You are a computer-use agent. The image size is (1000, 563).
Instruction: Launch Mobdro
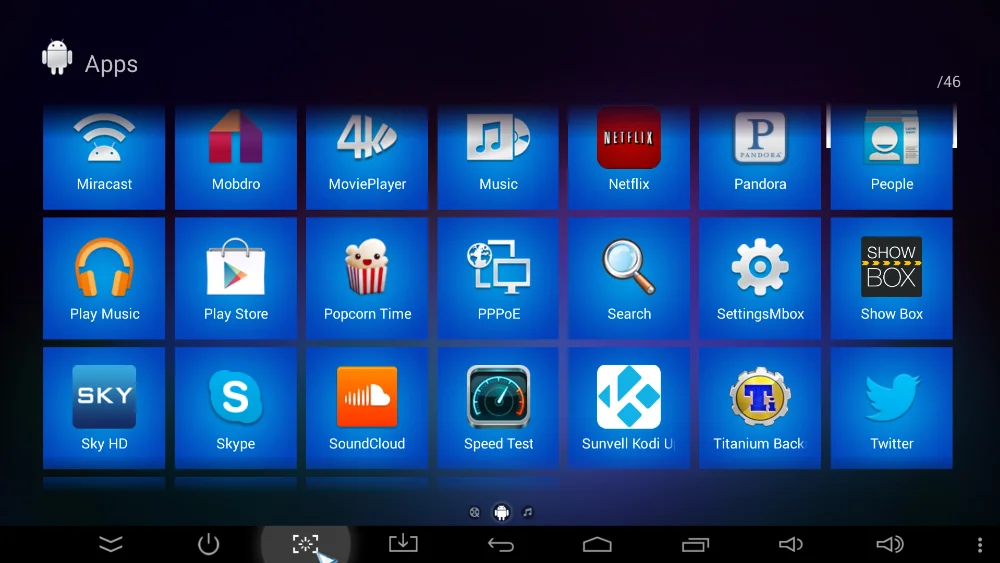(x=235, y=157)
